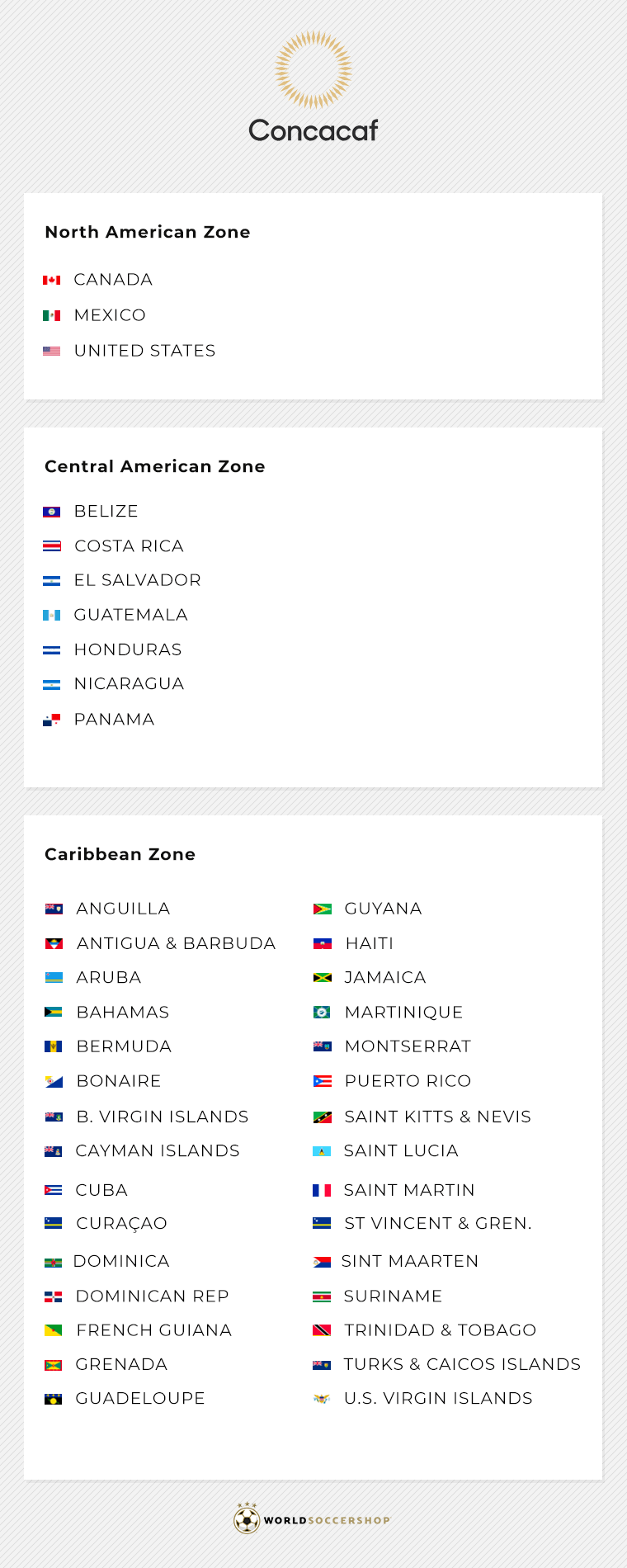Image resolution: width=627 pixels, height=1568 pixels.
Task: Click the Saint Martin flag icon
Action: [322, 1190]
